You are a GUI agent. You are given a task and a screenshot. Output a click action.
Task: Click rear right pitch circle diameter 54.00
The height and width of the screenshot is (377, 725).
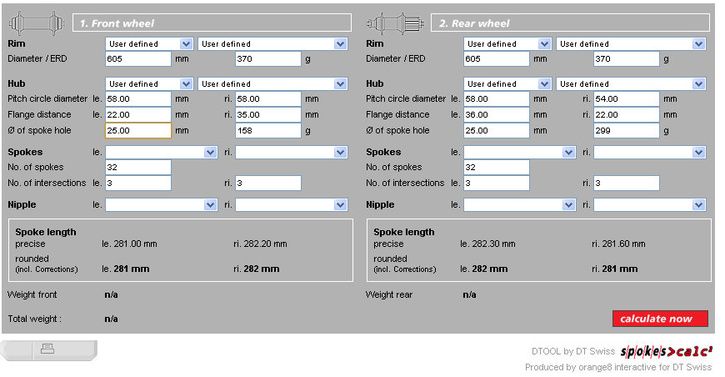pyautogui.click(x=627, y=99)
